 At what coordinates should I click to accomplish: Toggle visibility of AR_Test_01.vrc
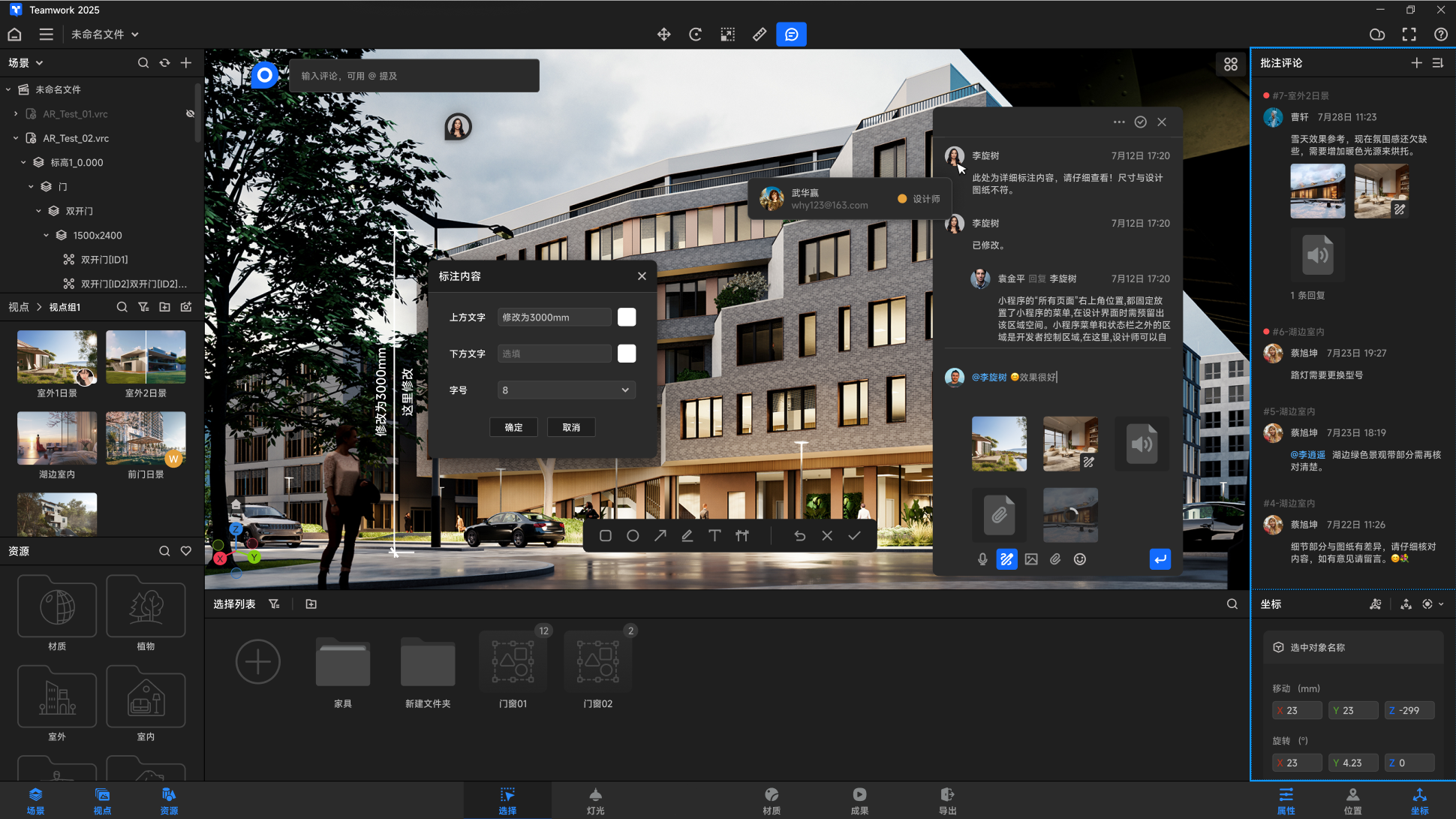click(x=190, y=114)
